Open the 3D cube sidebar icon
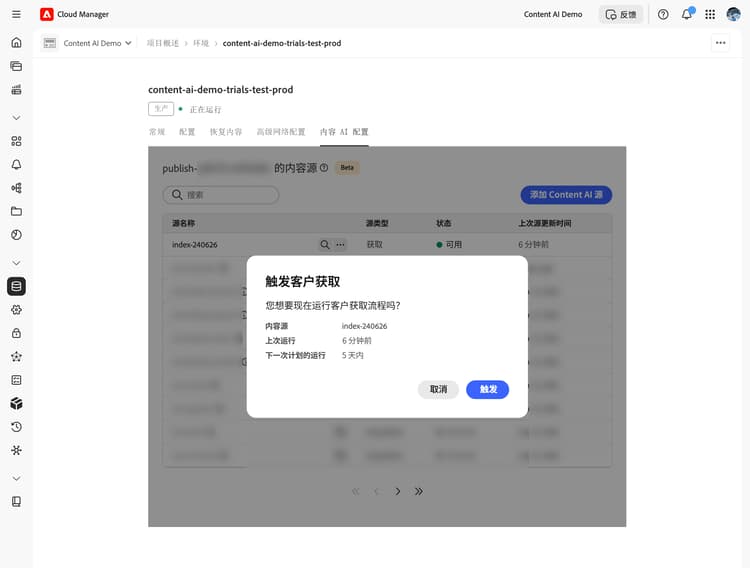The width and height of the screenshot is (750, 568). pos(16,404)
